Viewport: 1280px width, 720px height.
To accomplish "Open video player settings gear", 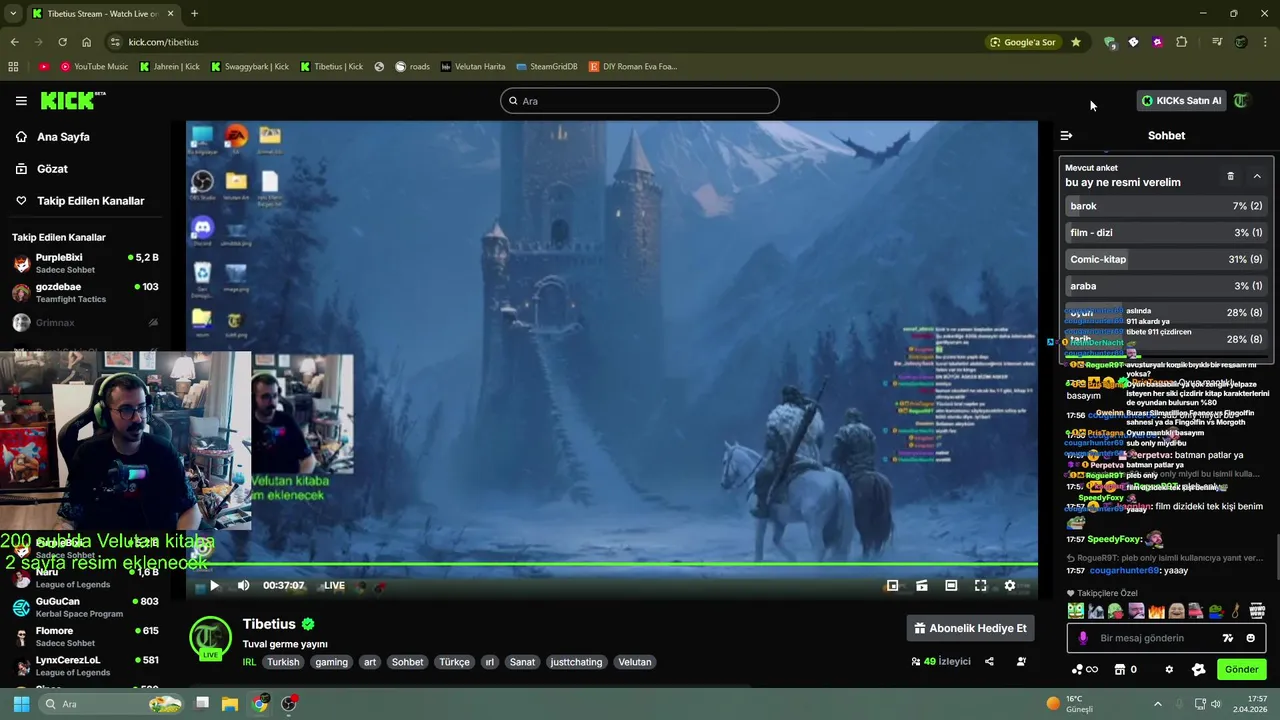I will tap(1010, 586).
